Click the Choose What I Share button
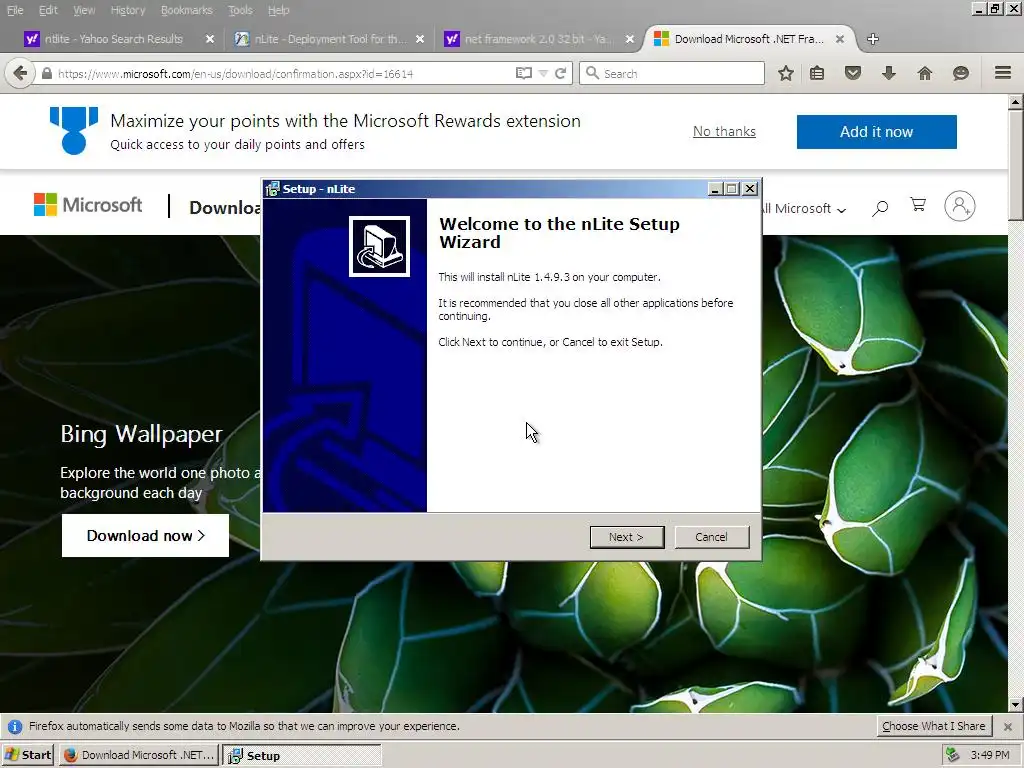 [x=934, y=726]
